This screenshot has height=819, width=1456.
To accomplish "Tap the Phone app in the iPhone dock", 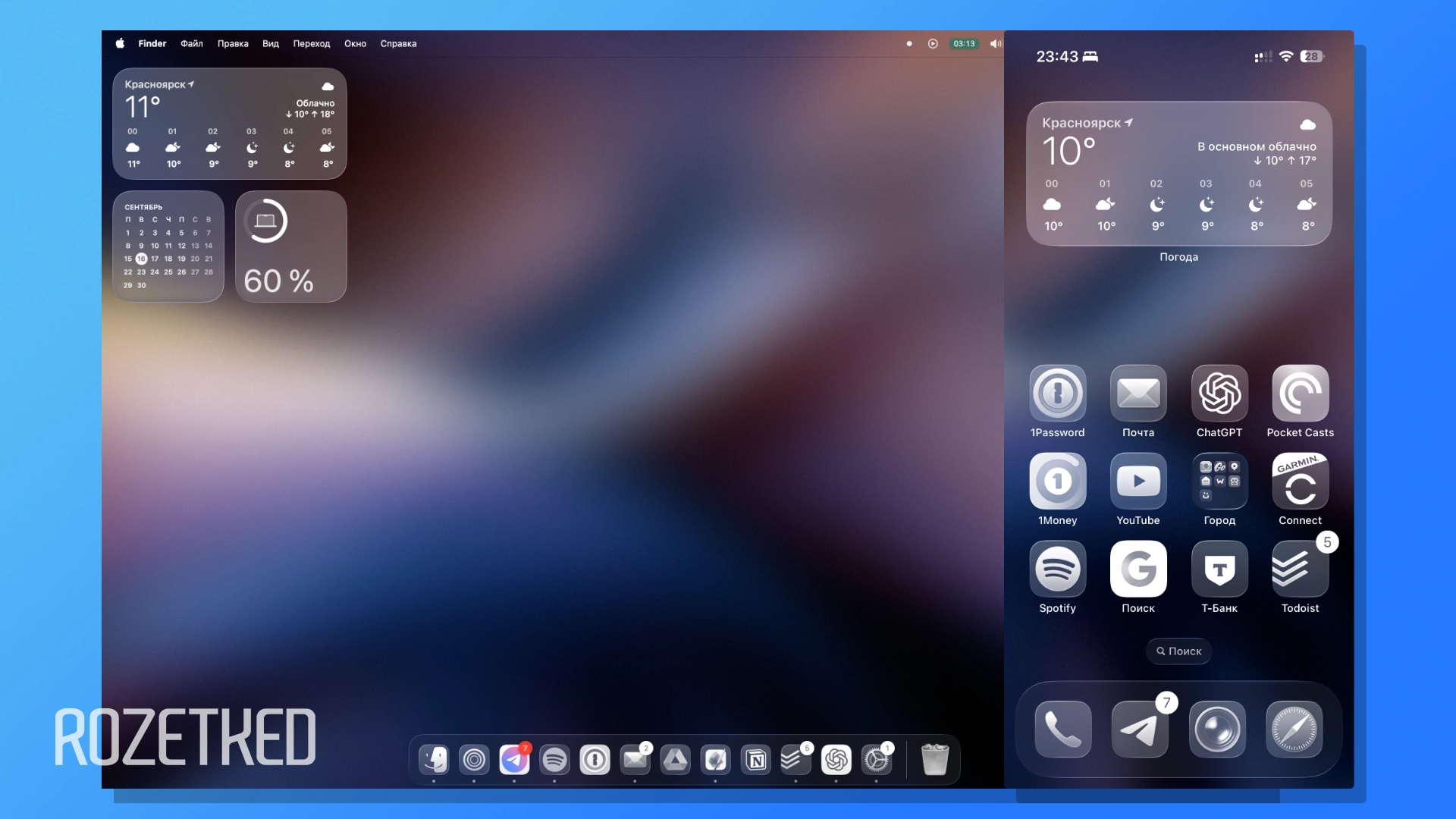I will [1062, 730].
